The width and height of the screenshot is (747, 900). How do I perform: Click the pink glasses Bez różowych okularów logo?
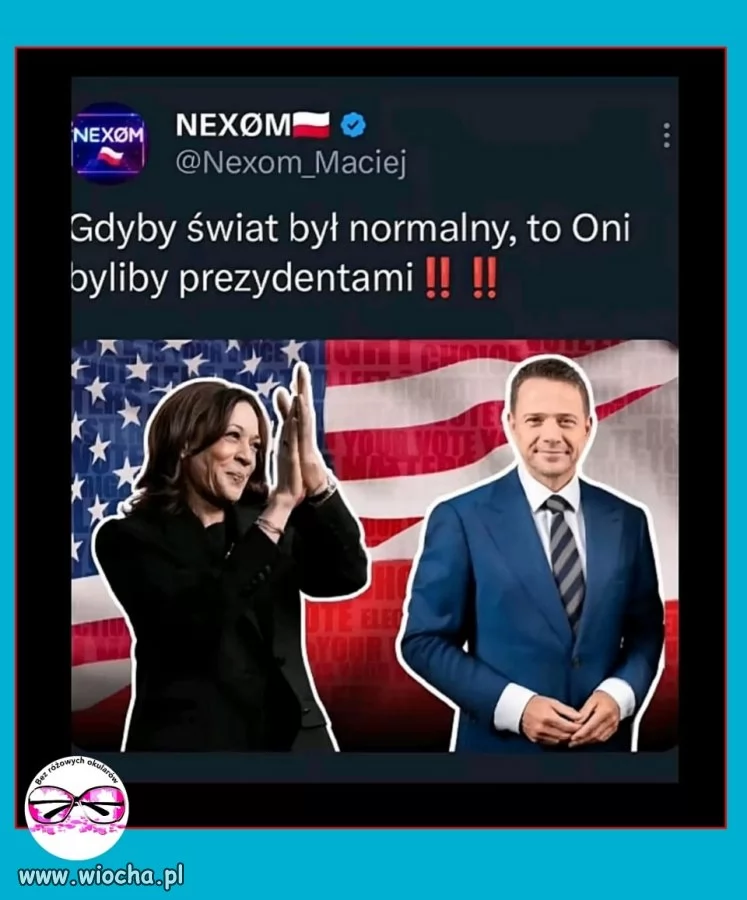[76, 806]
